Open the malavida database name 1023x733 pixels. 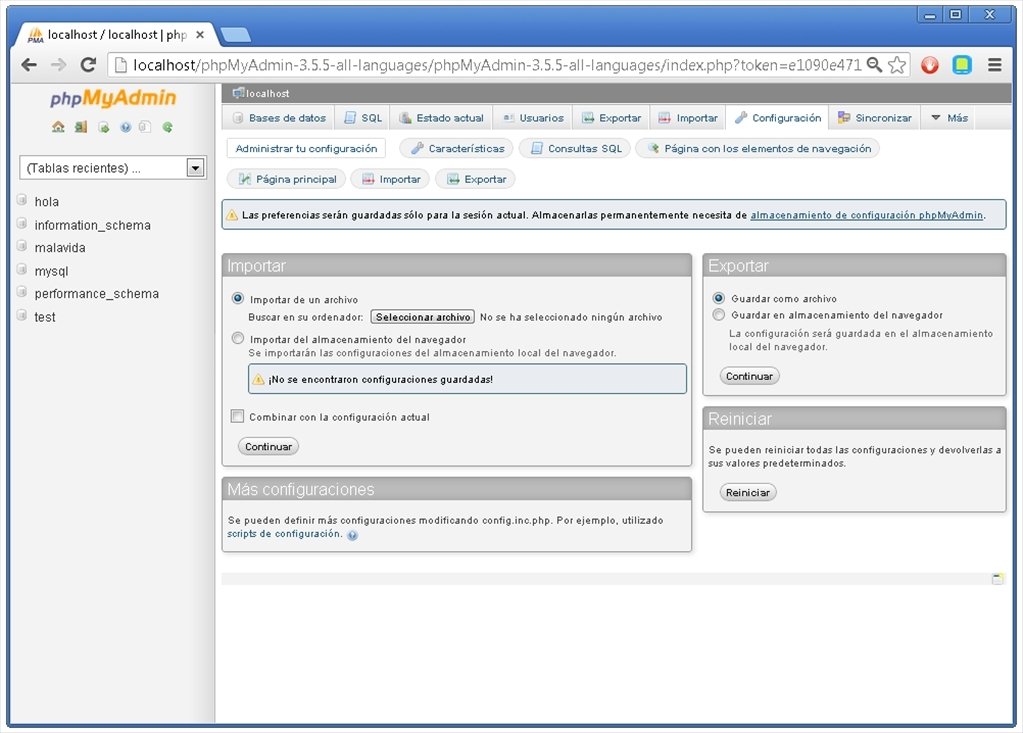pyautogui.click(x=60, y=248)
